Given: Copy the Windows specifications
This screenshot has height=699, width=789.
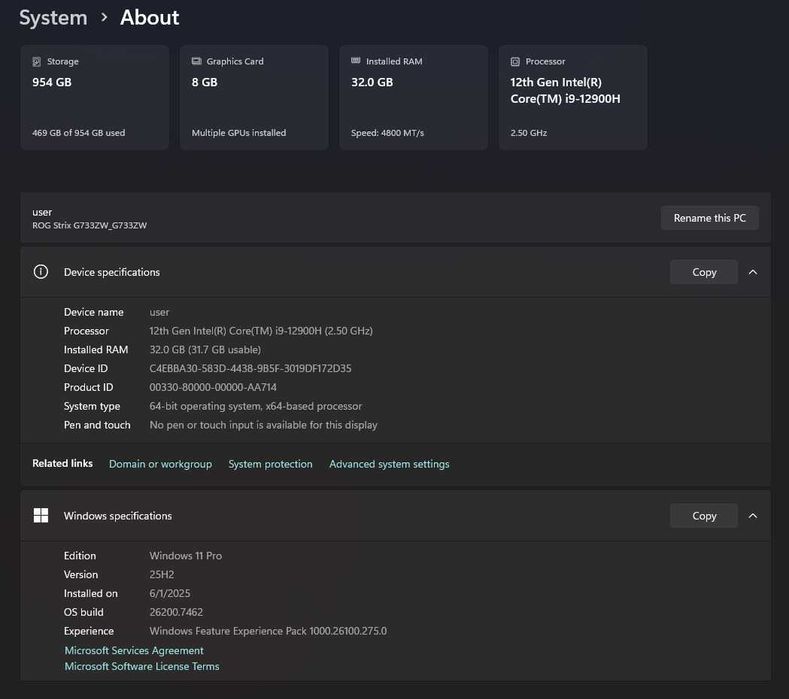Looking at the screenshot, I should (704, 516).
